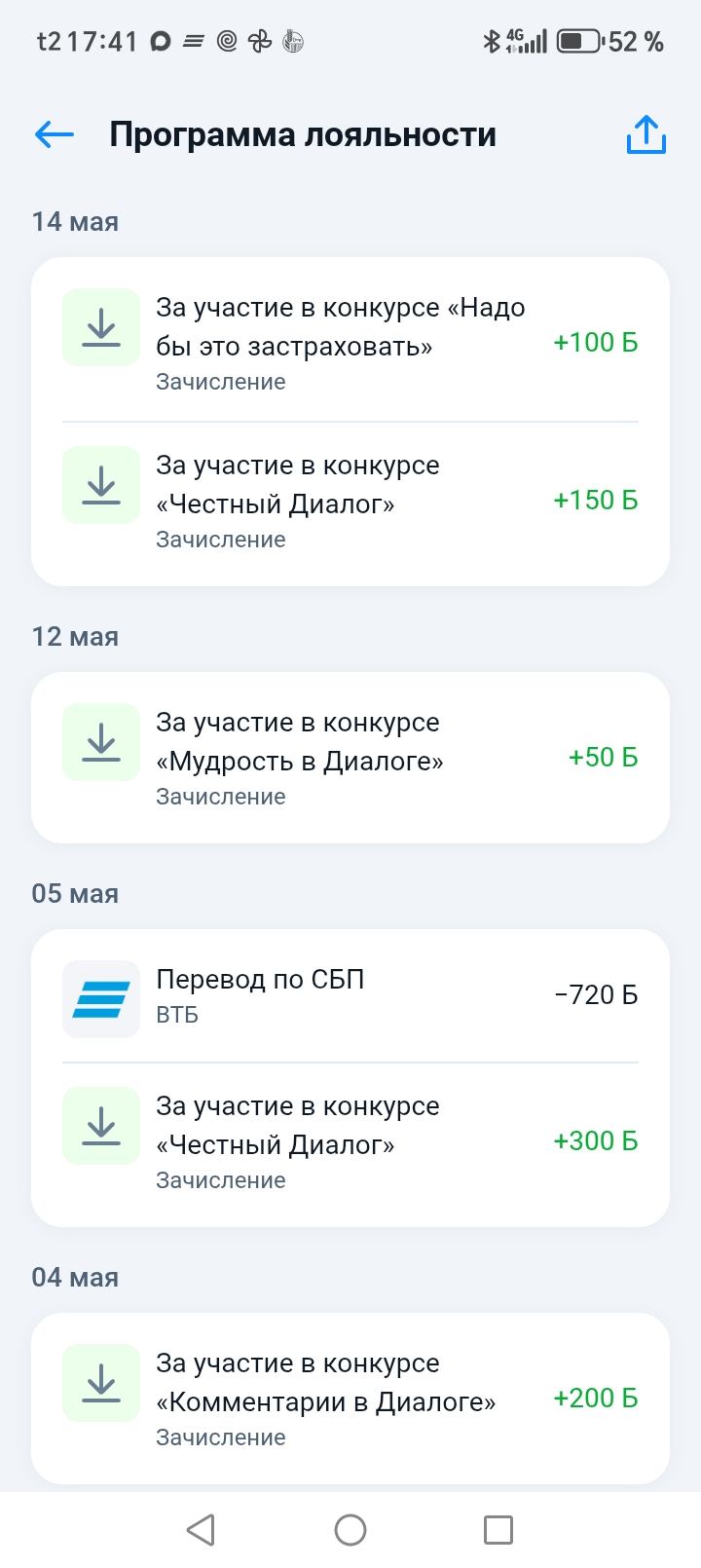Tap the Android home circle button
Image resolution: width=701 pixels, height=1568 pixels.
pos(350,1529)
